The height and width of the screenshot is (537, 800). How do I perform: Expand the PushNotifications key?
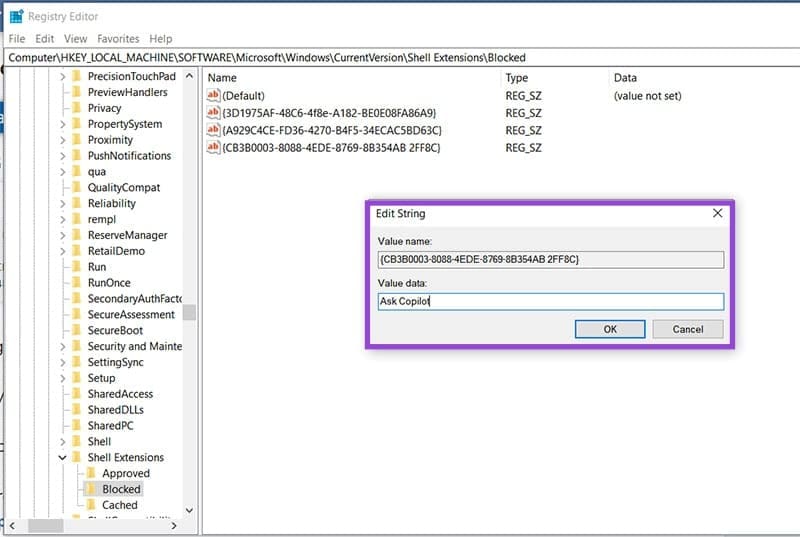(62, 156)
